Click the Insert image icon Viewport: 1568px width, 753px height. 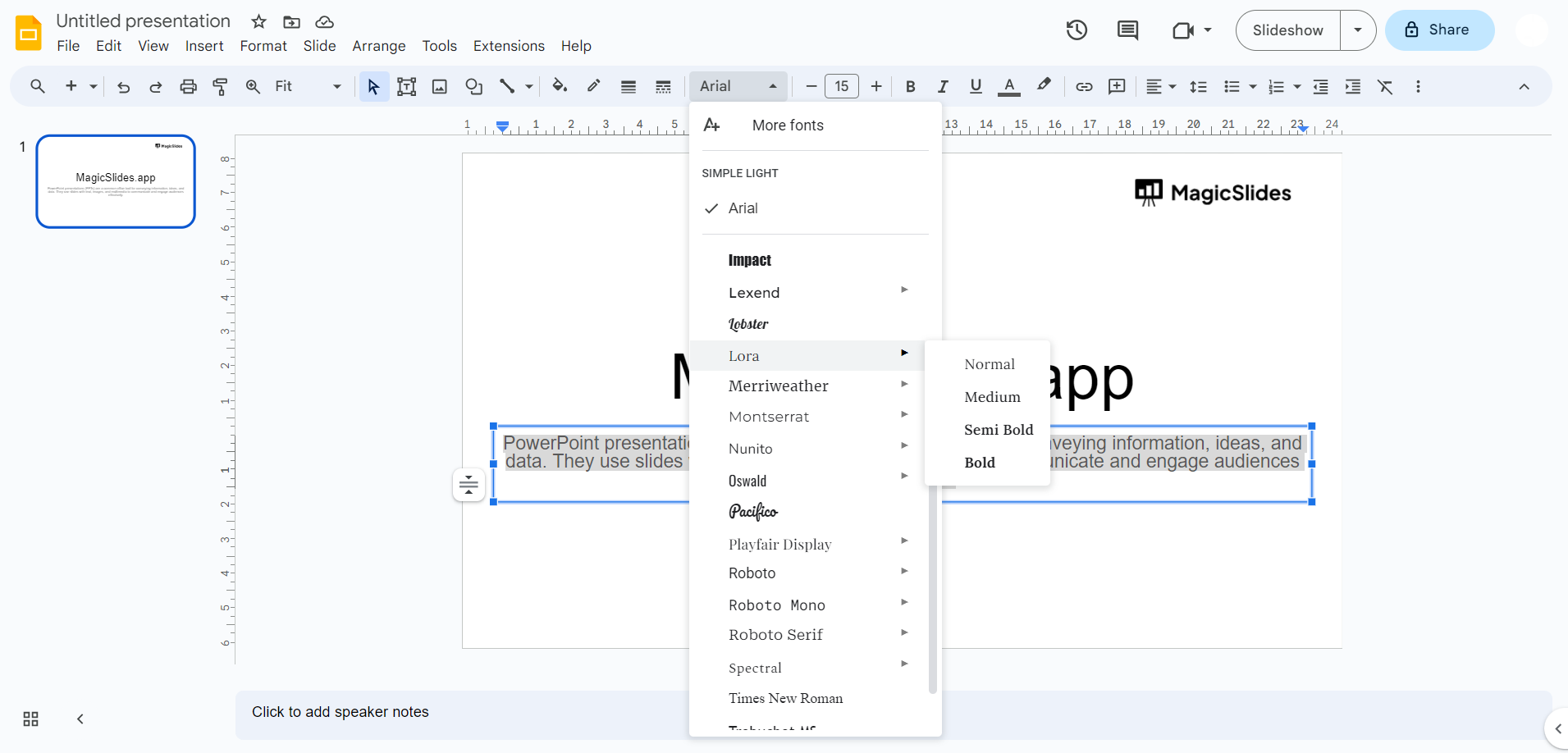[440, 86]
